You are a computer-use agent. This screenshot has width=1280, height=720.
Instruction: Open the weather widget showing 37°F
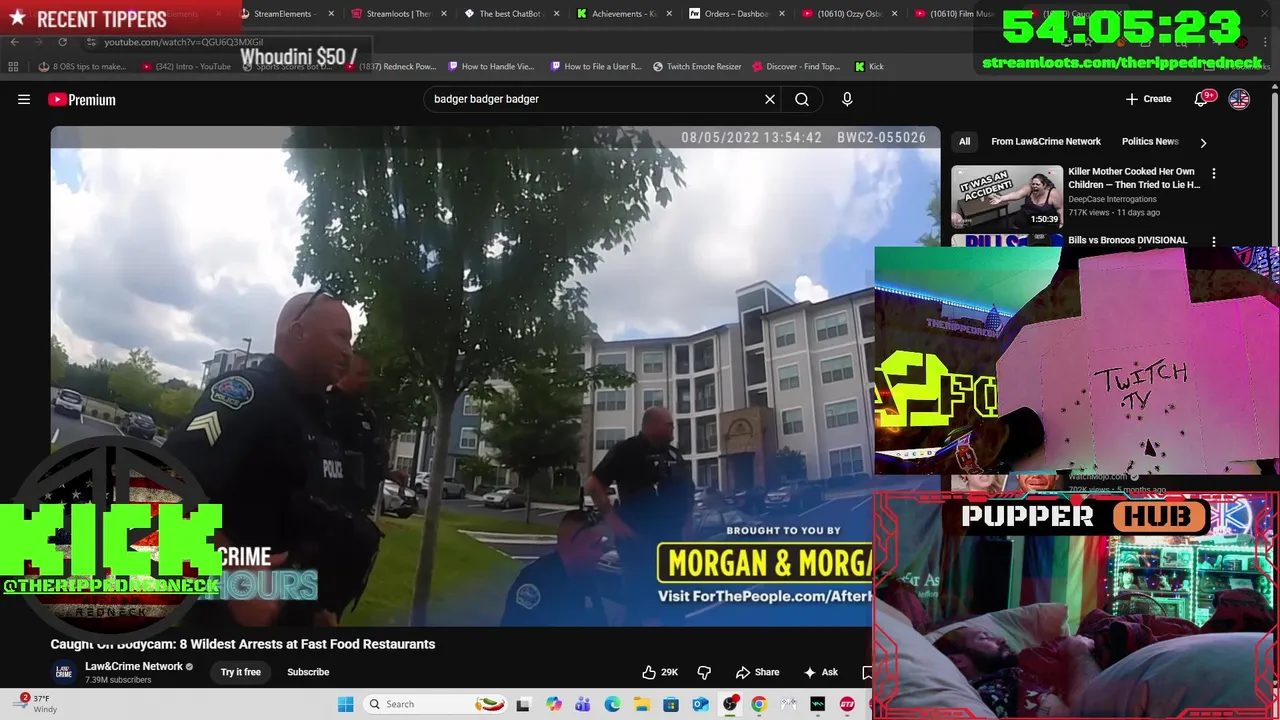pos(33,703)
